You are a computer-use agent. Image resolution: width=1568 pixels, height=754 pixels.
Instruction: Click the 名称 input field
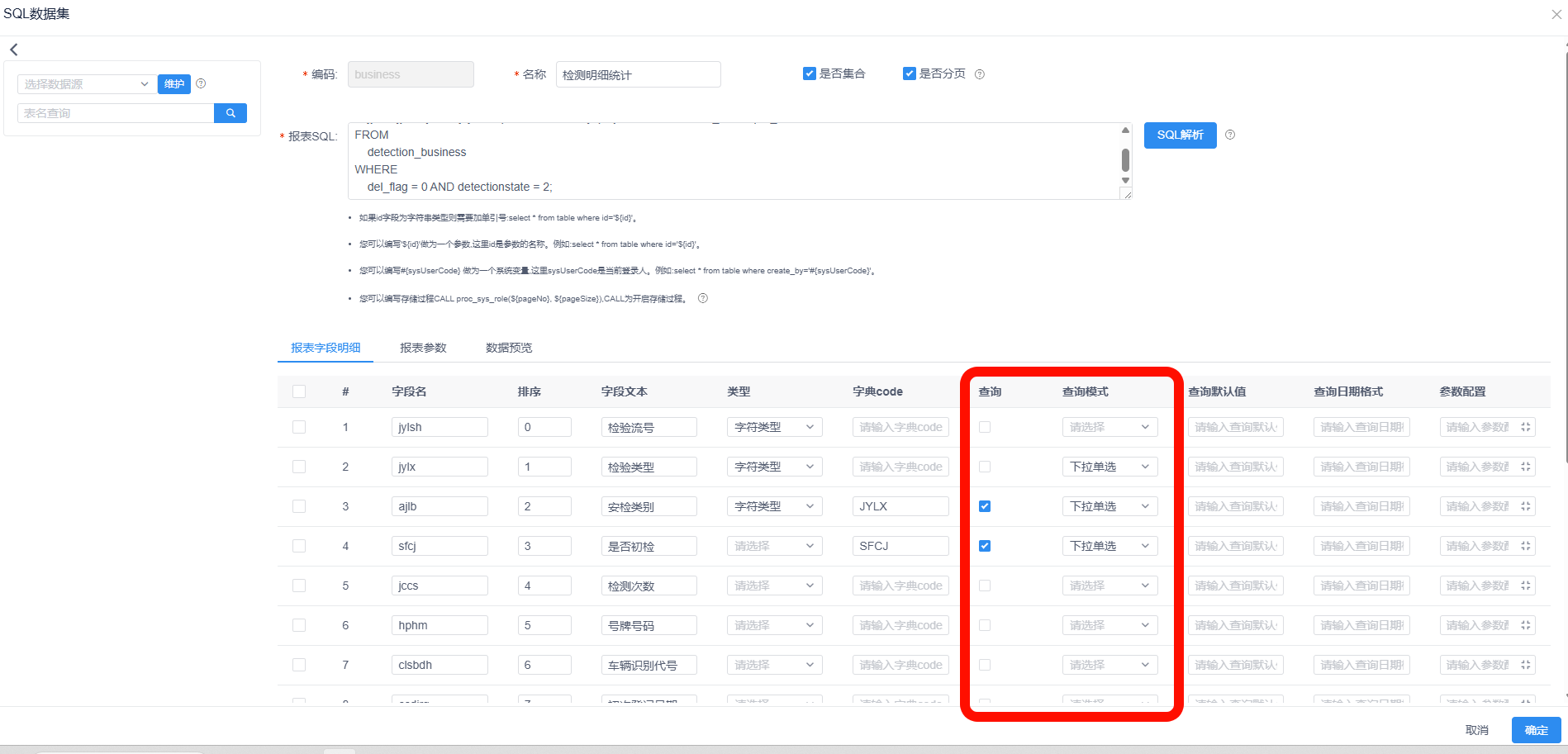coord(638,74)
